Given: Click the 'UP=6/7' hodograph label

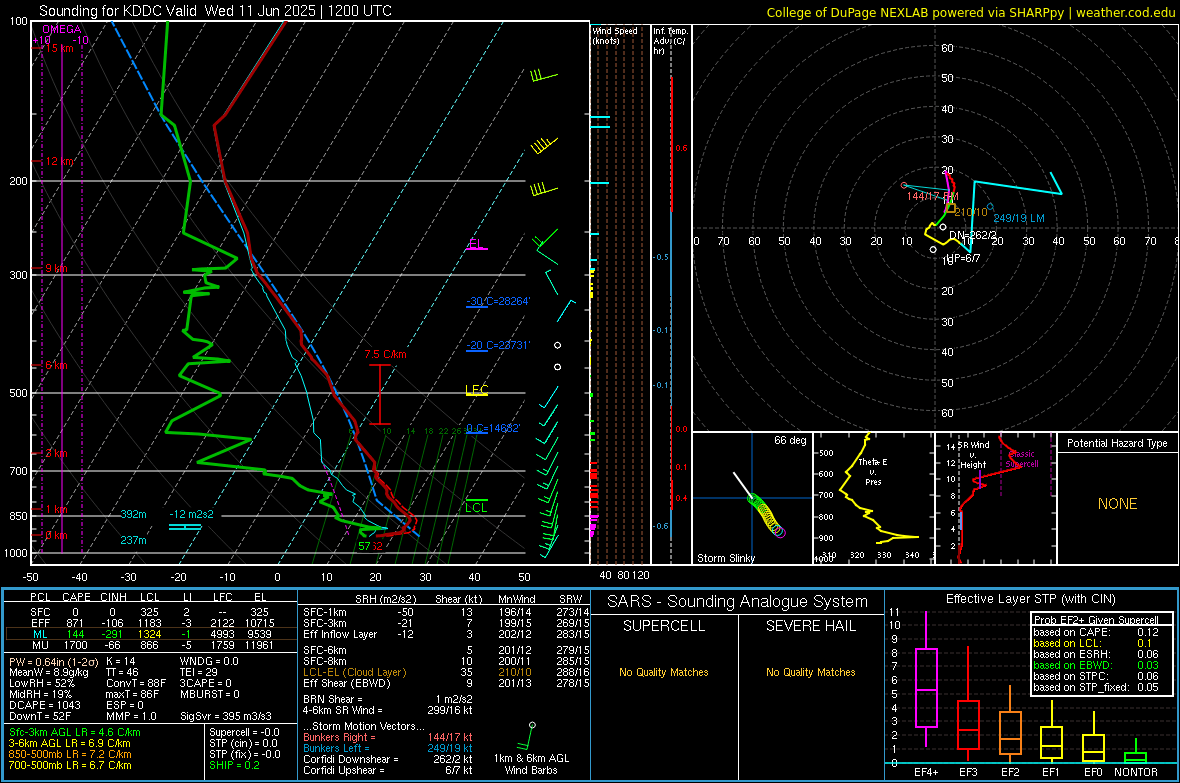Looking at the screenshot, I should (963, 258).
